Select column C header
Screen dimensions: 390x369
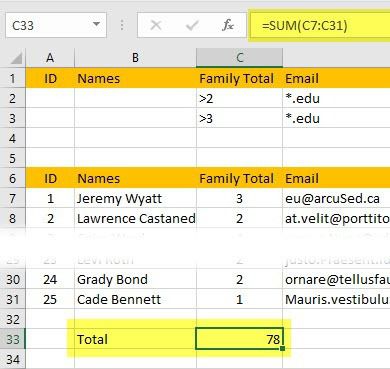240,58
